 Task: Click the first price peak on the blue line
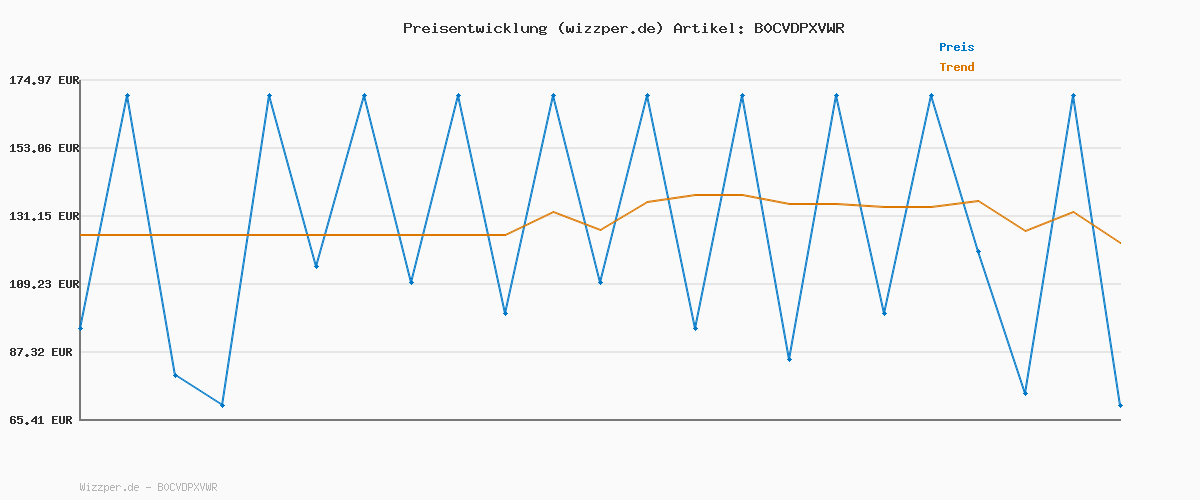click(x=127, y=96)
